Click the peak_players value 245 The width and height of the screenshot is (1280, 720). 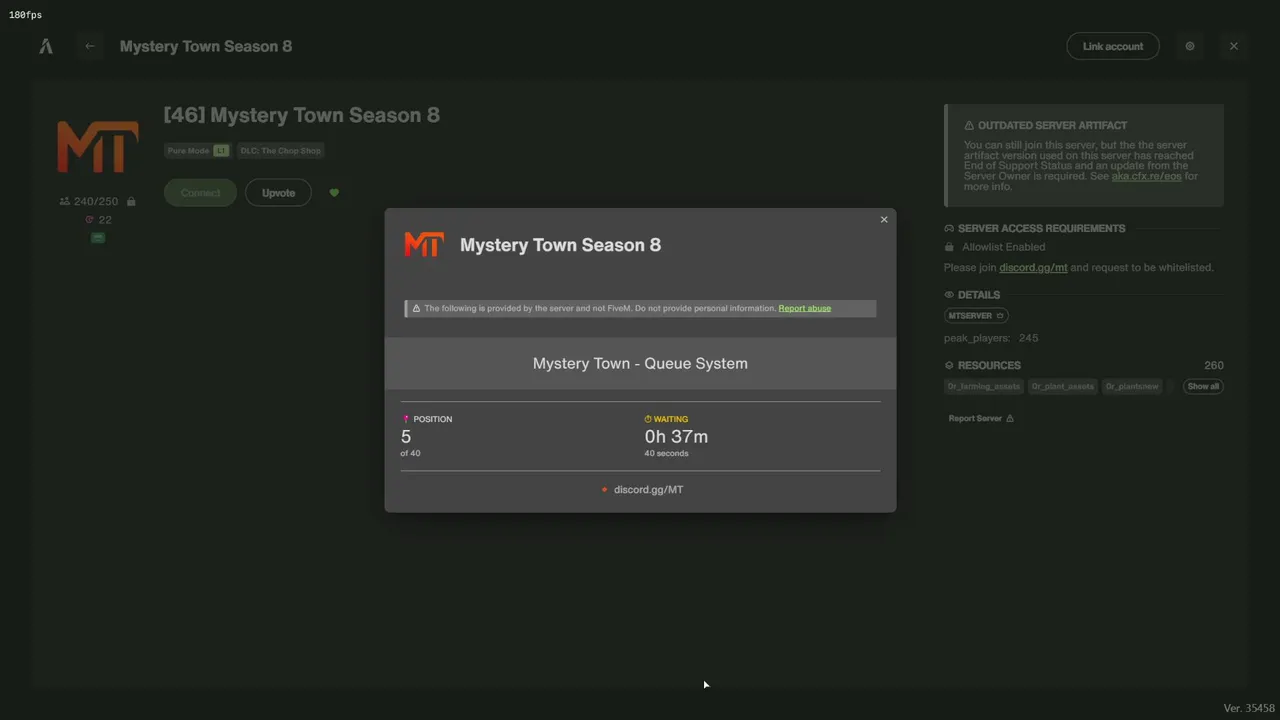click(1028, 339)
